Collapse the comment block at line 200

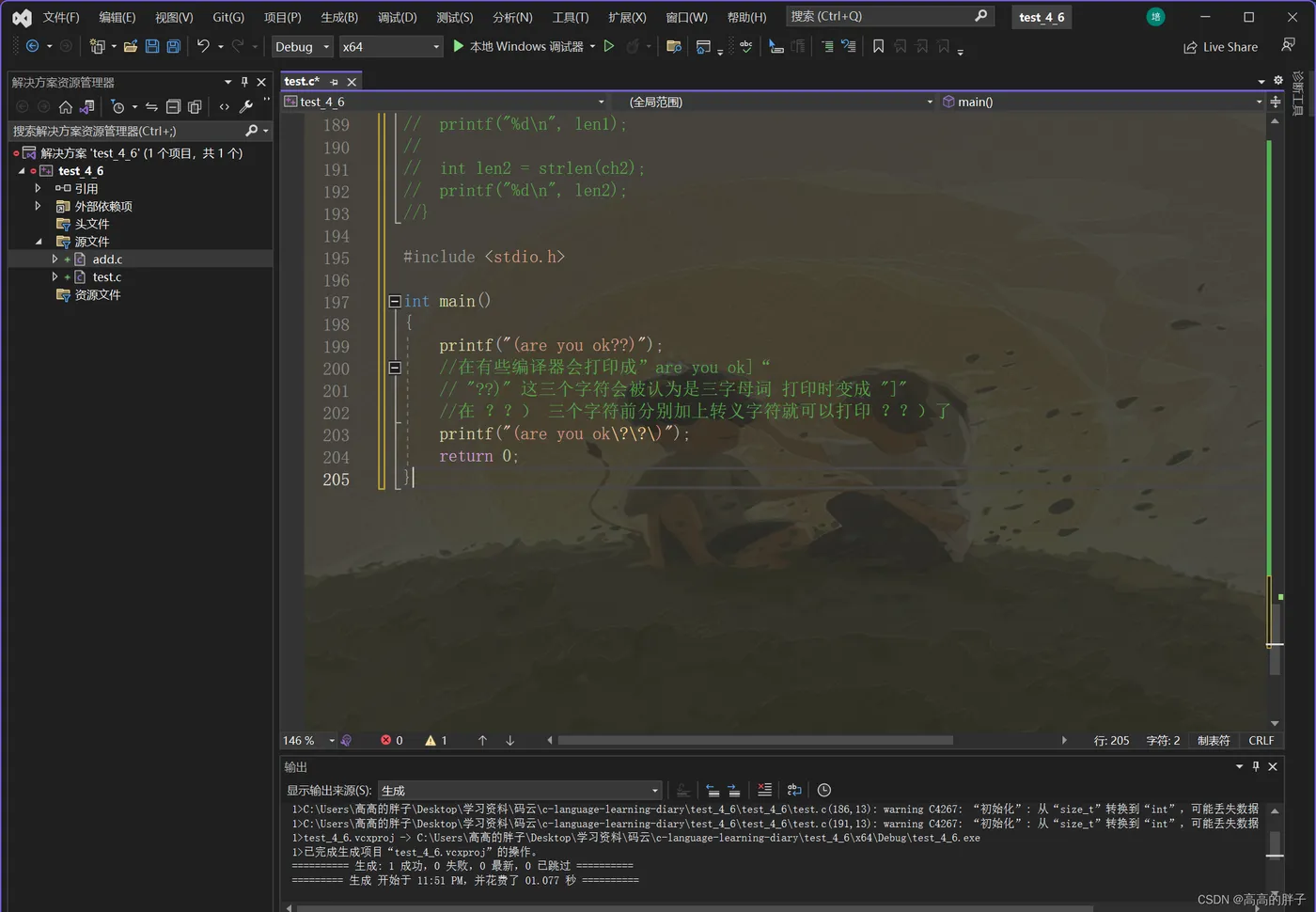(395, 368)
